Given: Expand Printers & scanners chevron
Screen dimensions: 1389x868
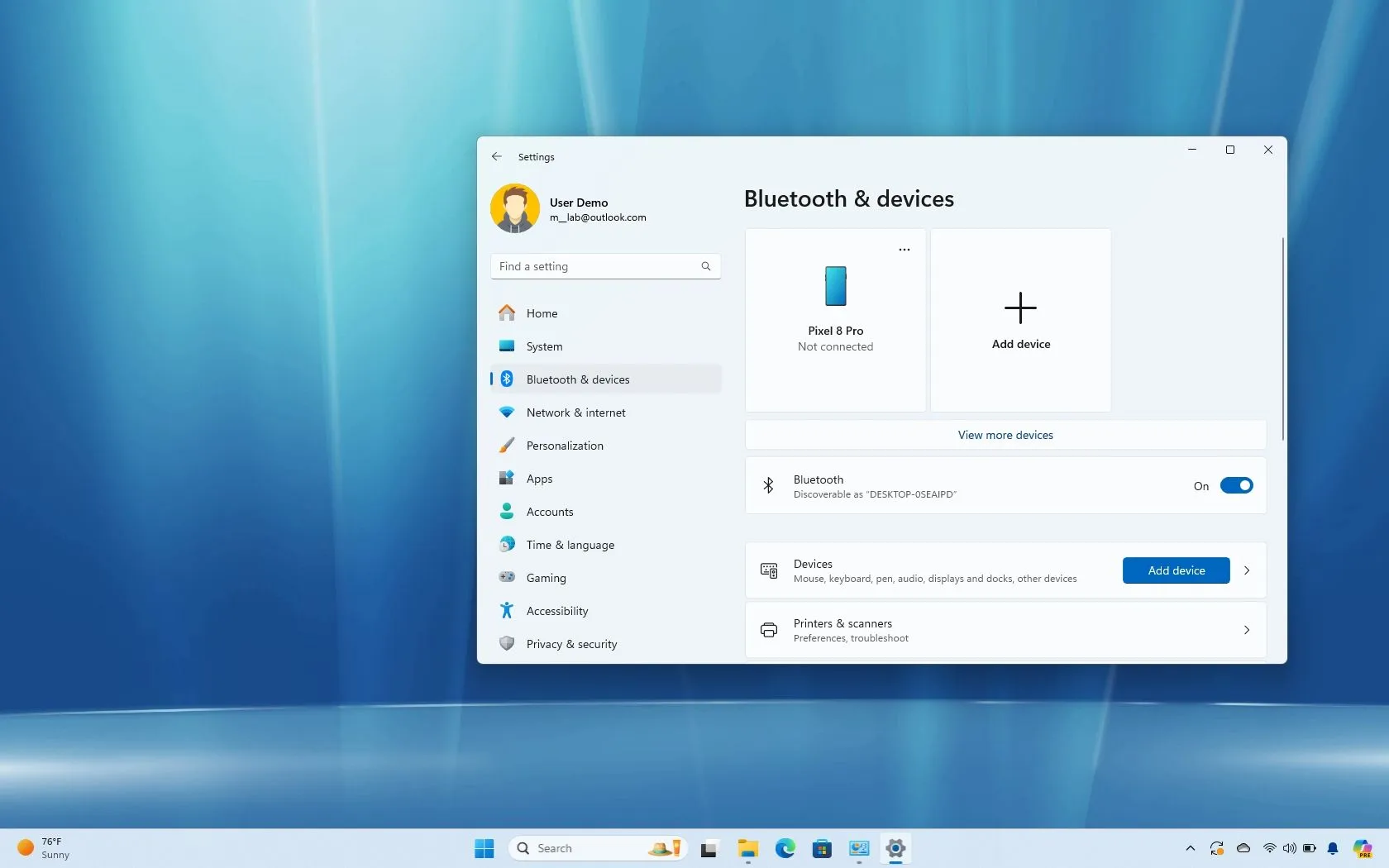Looking at the screenshot, I should point(1247,630).
